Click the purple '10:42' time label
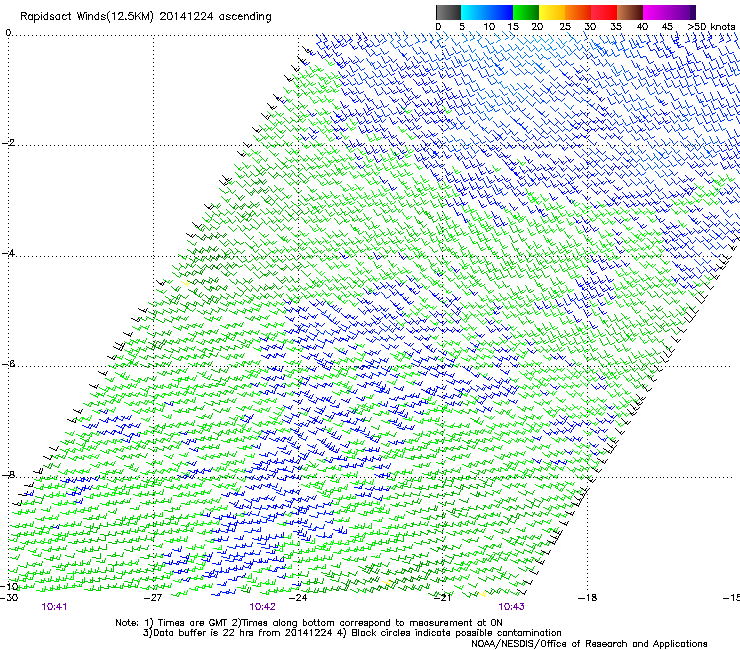The width and height of the screenshot is (740, 650). (262, 607)
